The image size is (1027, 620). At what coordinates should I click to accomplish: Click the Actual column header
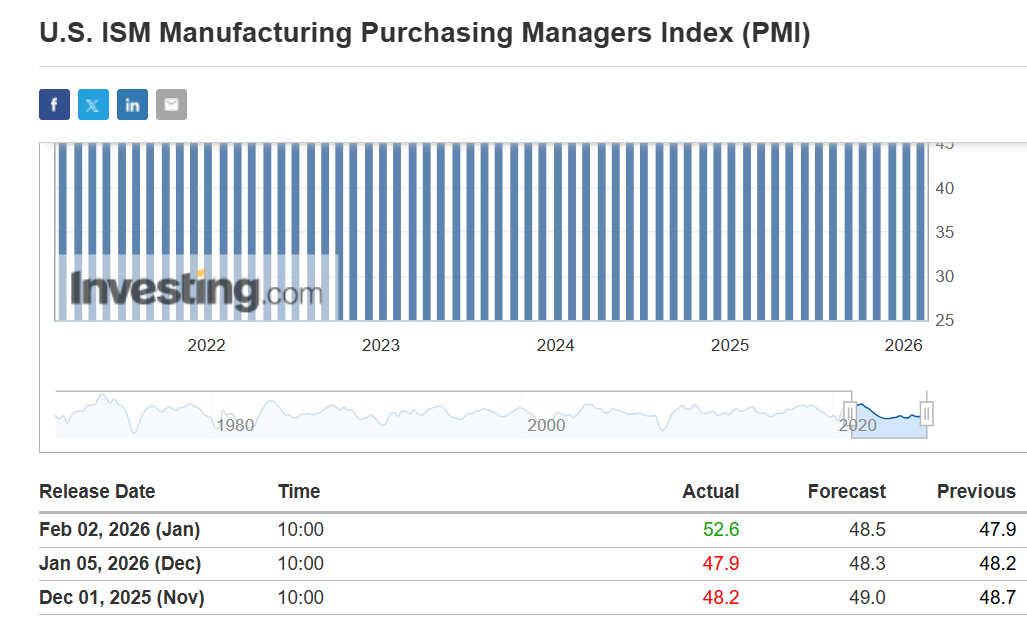[x=710, y=491]
